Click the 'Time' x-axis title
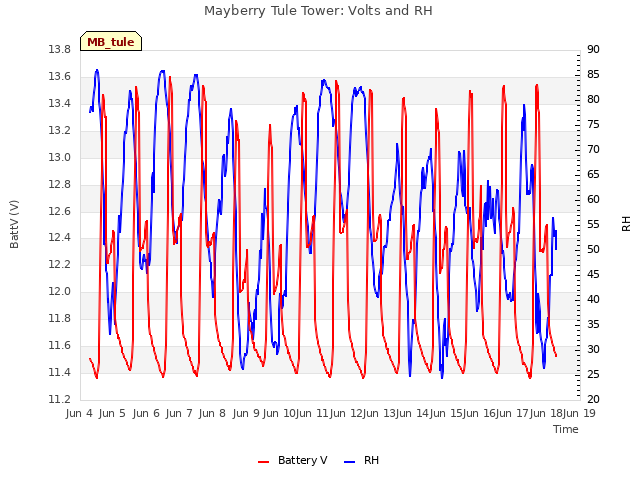Viewport: 640px width, 480px height. pos(566,429)
